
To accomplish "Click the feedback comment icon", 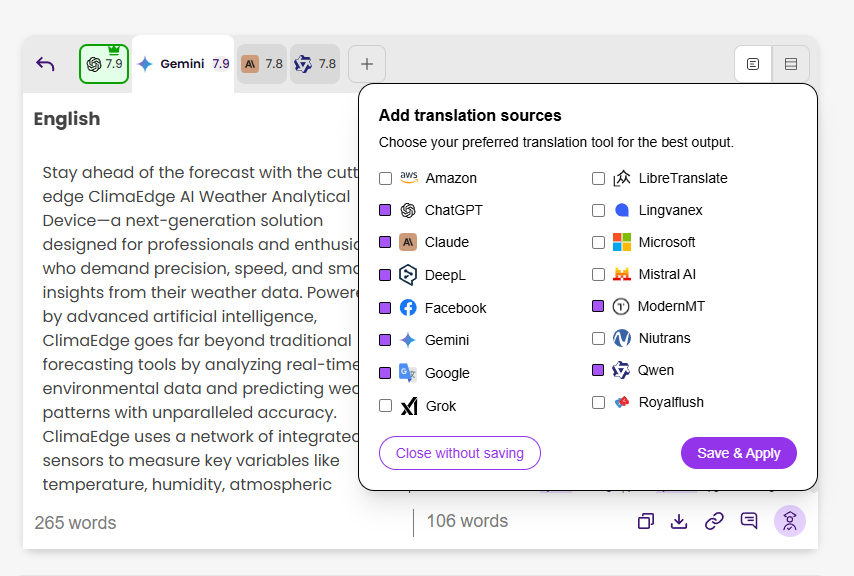I will coord(749,521).
